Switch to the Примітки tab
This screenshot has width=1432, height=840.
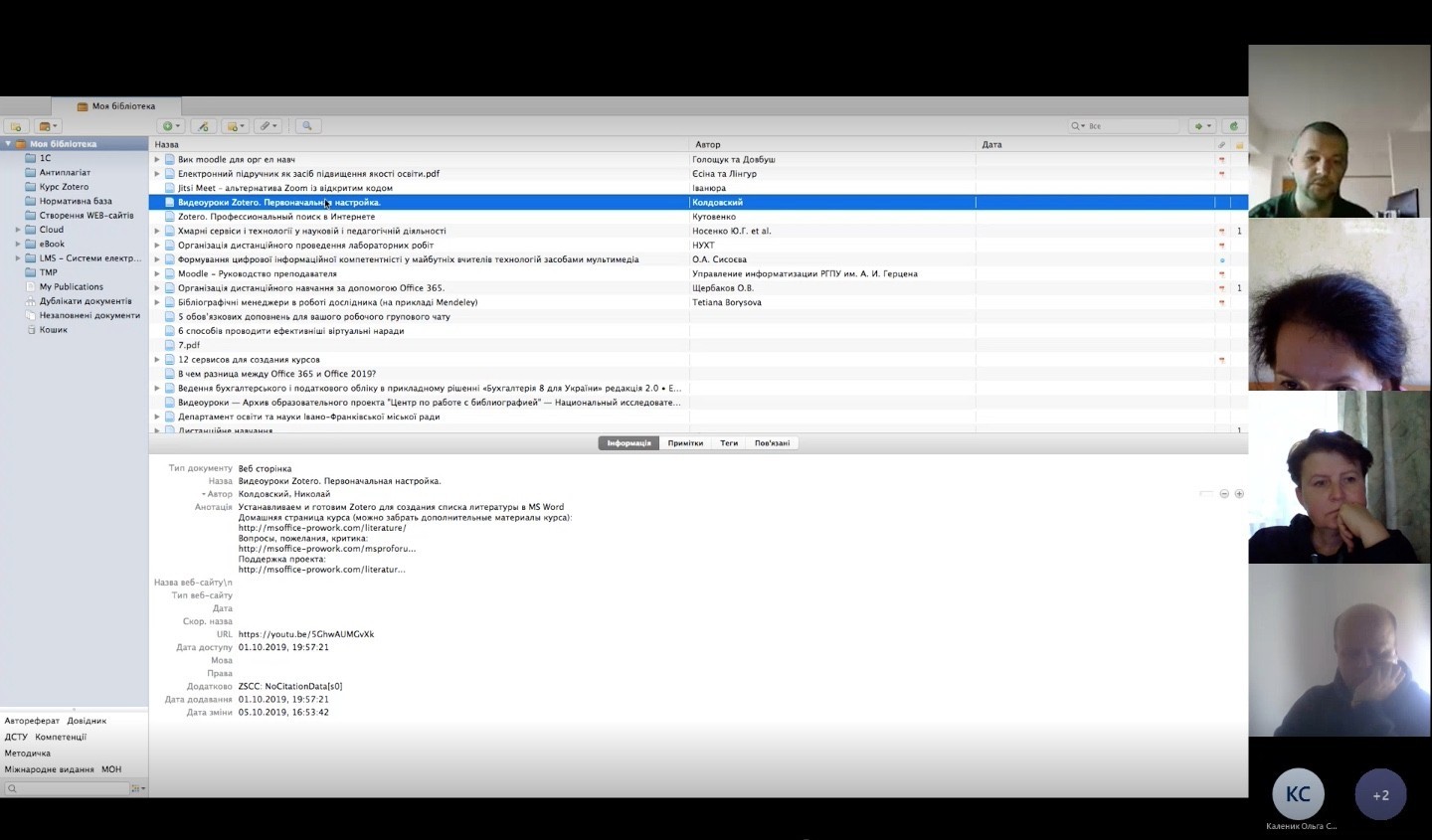685,443
